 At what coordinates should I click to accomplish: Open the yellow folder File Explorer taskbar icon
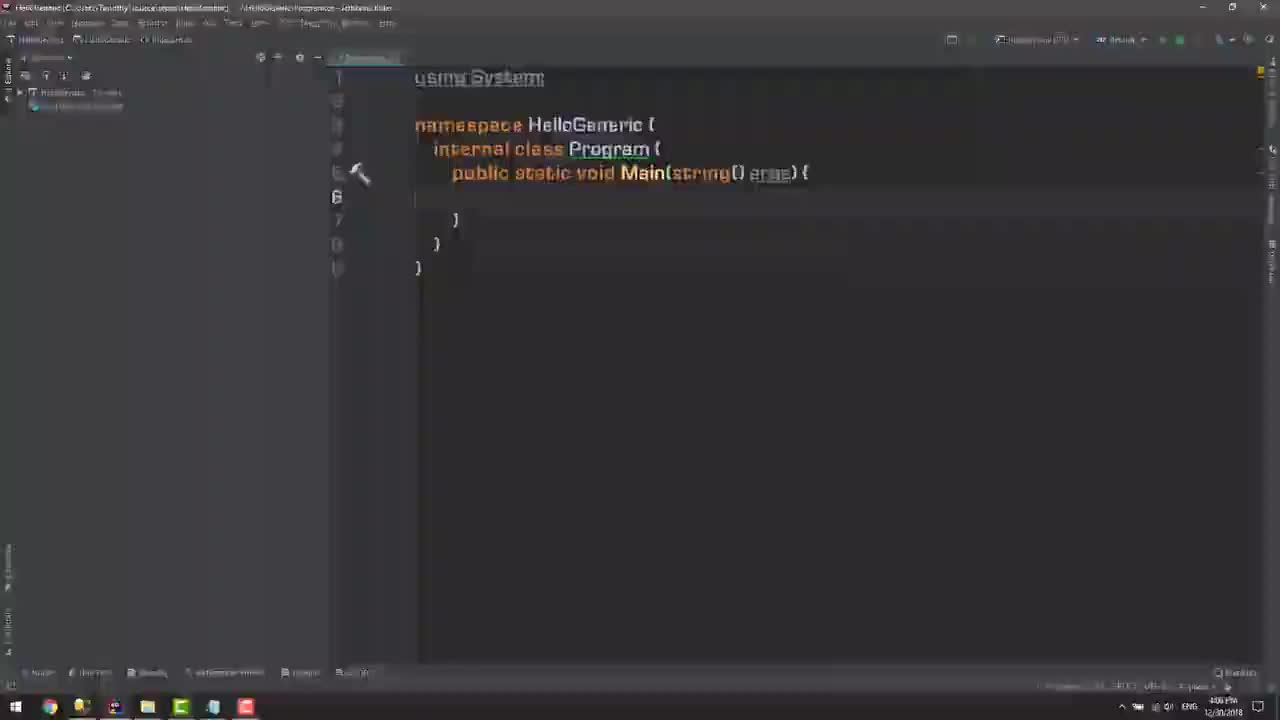147,707
